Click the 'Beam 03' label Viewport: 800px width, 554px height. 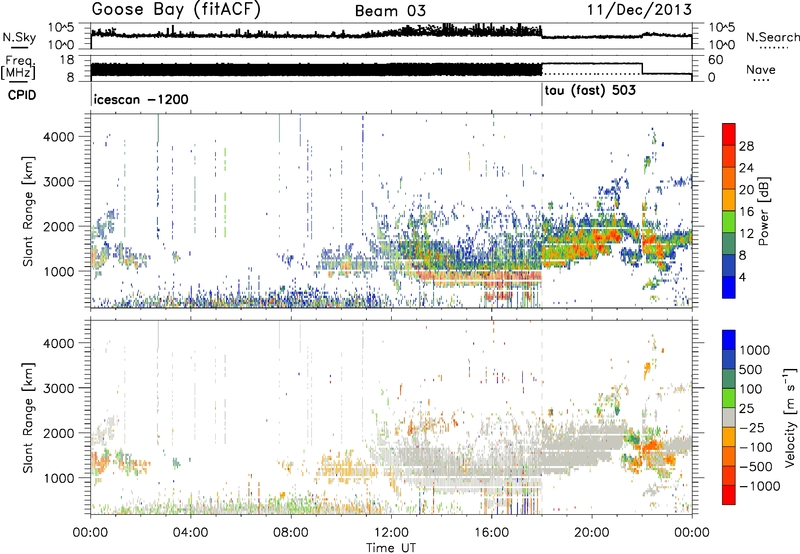click(390, 11)
